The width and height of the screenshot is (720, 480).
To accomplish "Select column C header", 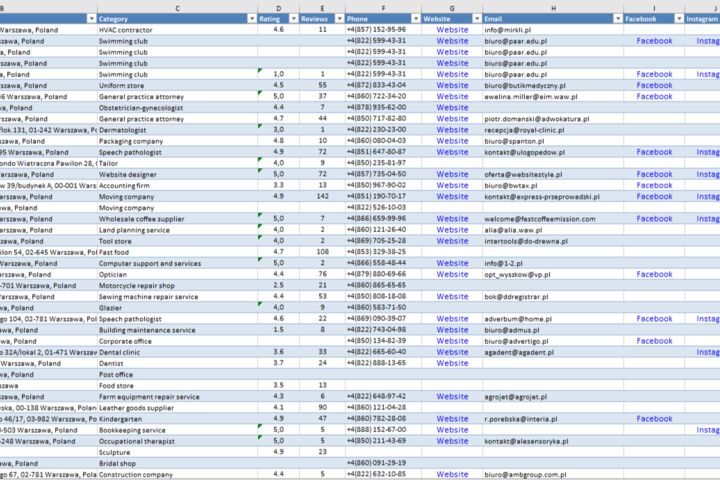I will point(177,8).
